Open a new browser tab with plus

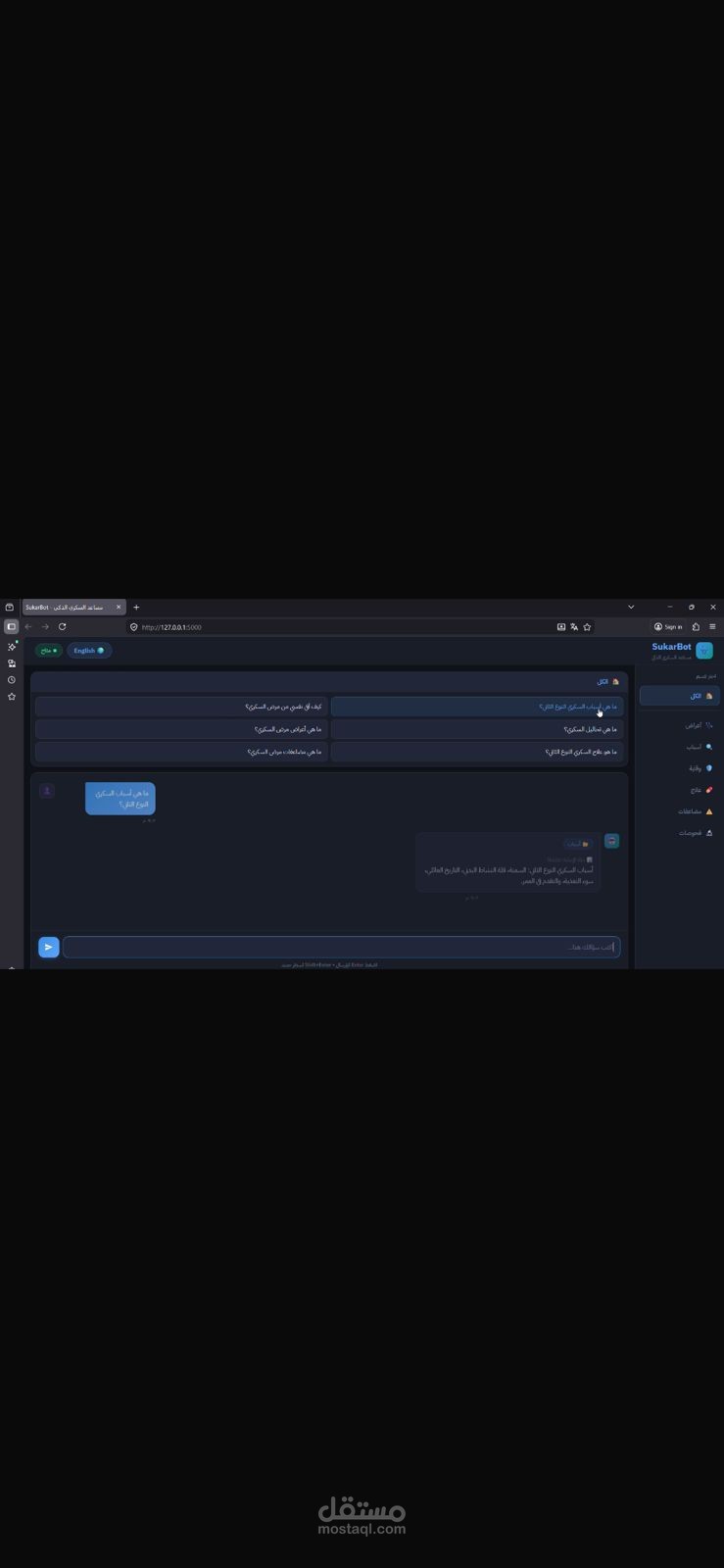pyautogui.click(x=136, y=608)
